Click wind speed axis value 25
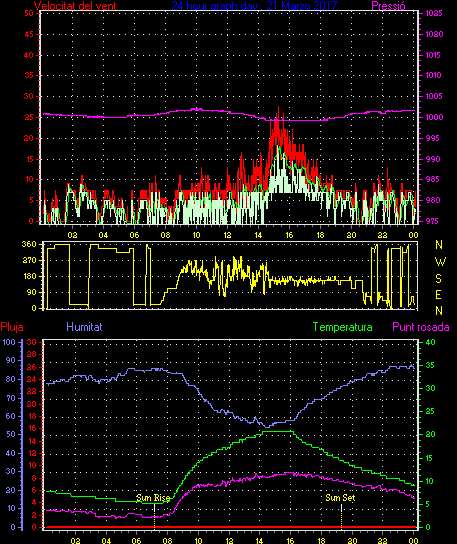The height and width of the screenshot is (544, 457). coord(29,117)
